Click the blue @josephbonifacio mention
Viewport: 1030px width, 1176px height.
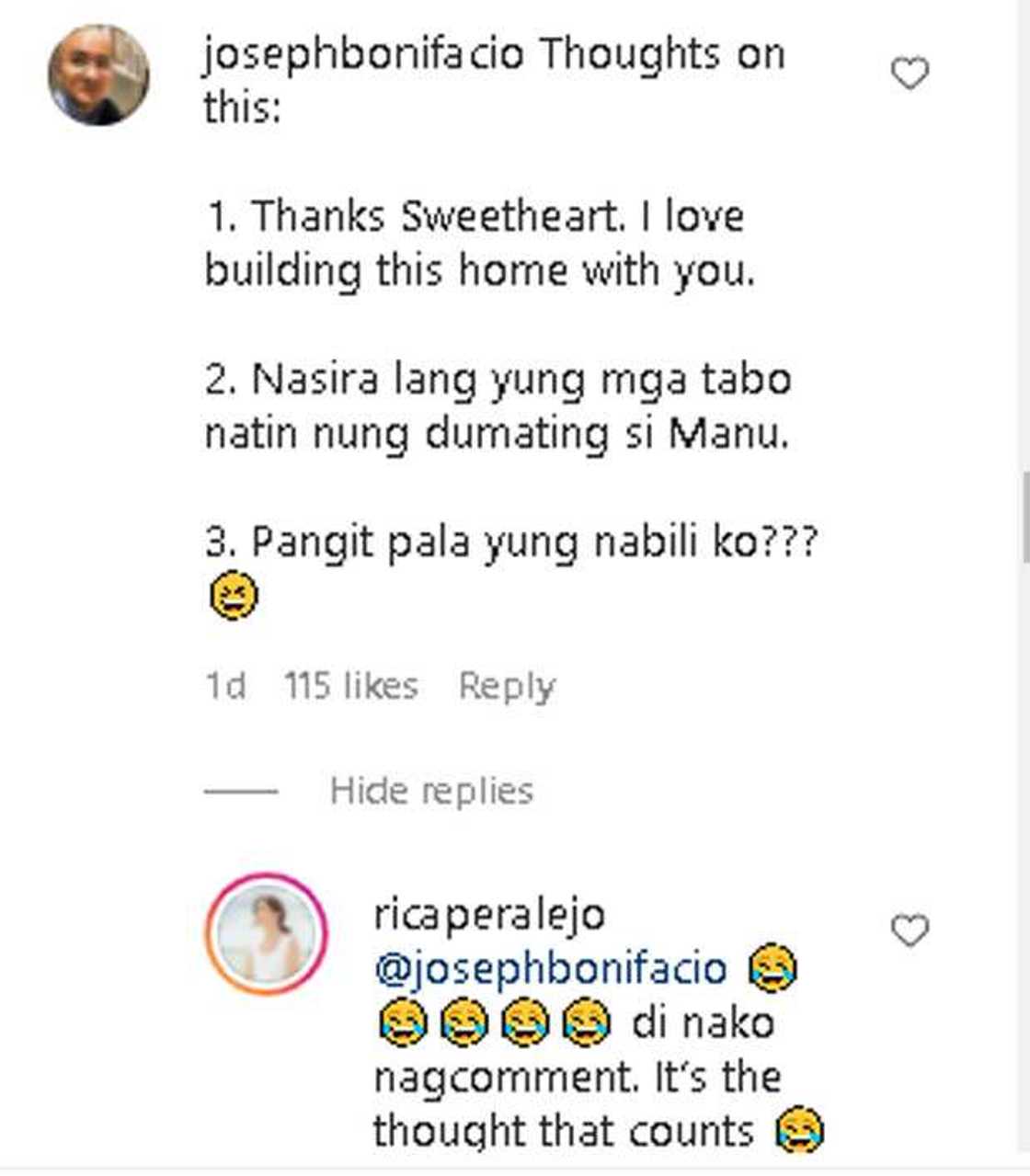(x=550, y=969)
